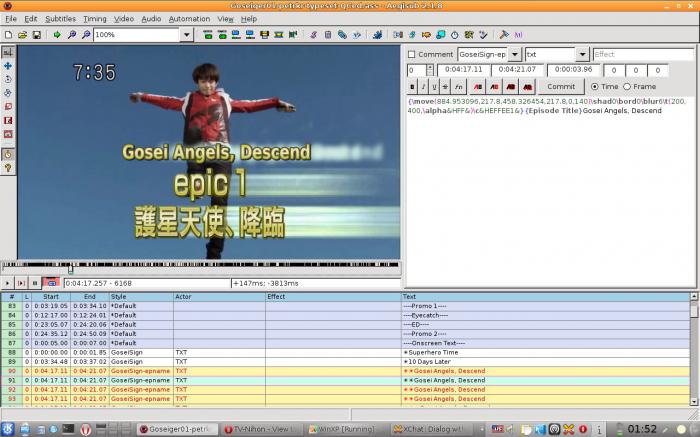Expand the 100% zoom dropdown
The height and width of the screenshot is (437, 700).
pos(187,34)
